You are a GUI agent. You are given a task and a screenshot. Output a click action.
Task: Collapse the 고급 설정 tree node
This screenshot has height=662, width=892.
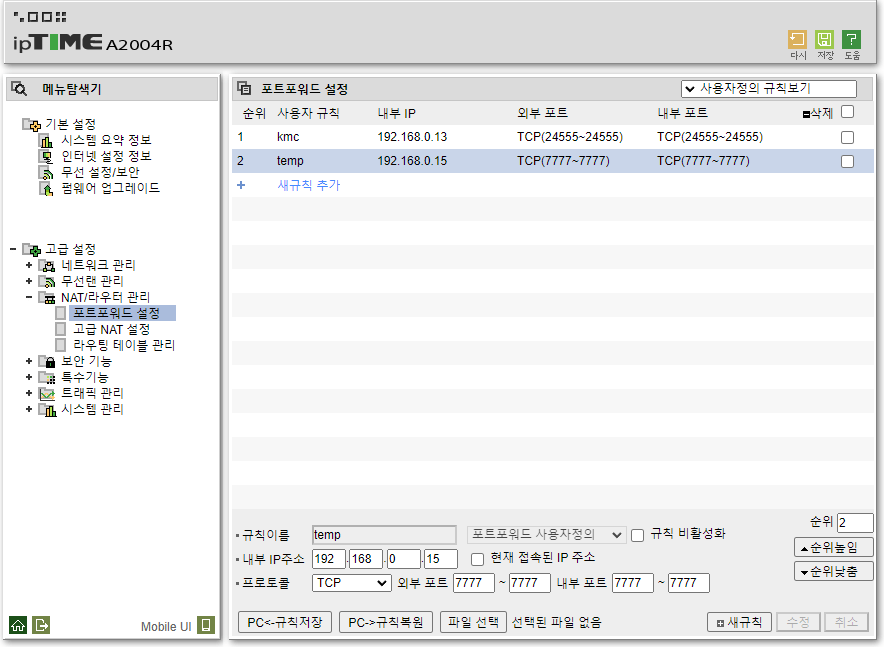tap(13, 249)
